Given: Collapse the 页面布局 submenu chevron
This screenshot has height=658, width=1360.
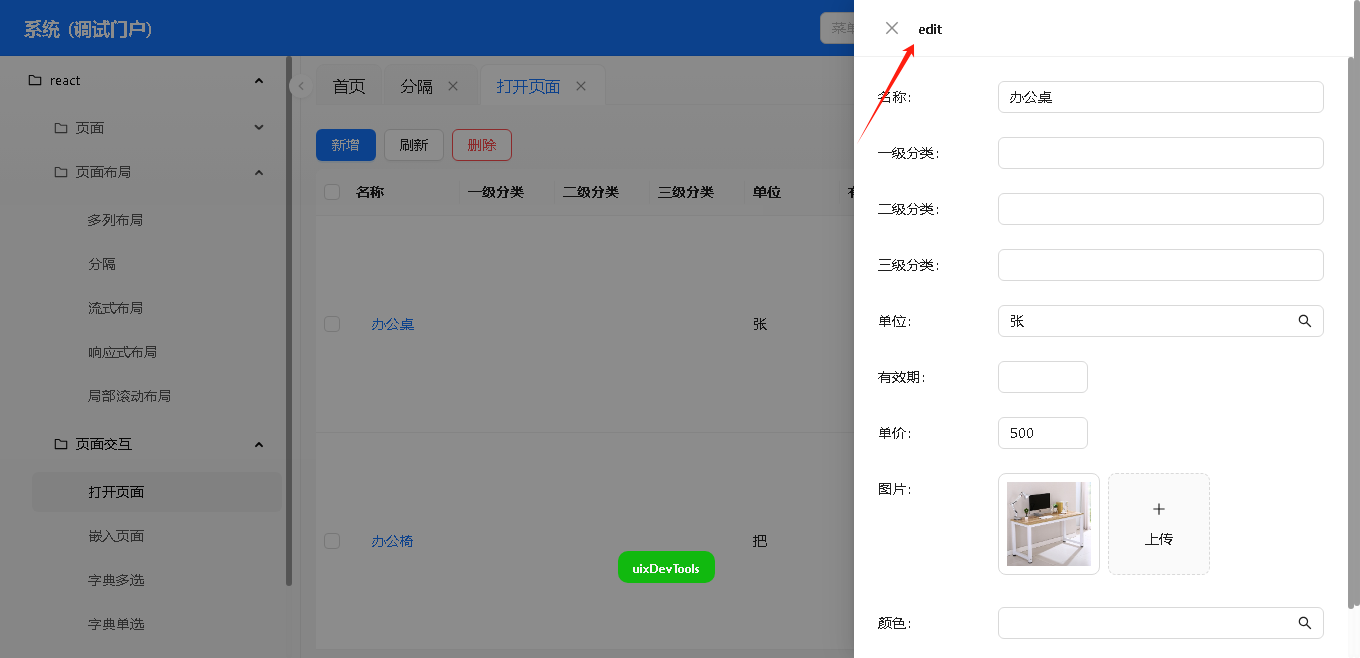Looking at the screenshot, I should click(x=259, y=172).
